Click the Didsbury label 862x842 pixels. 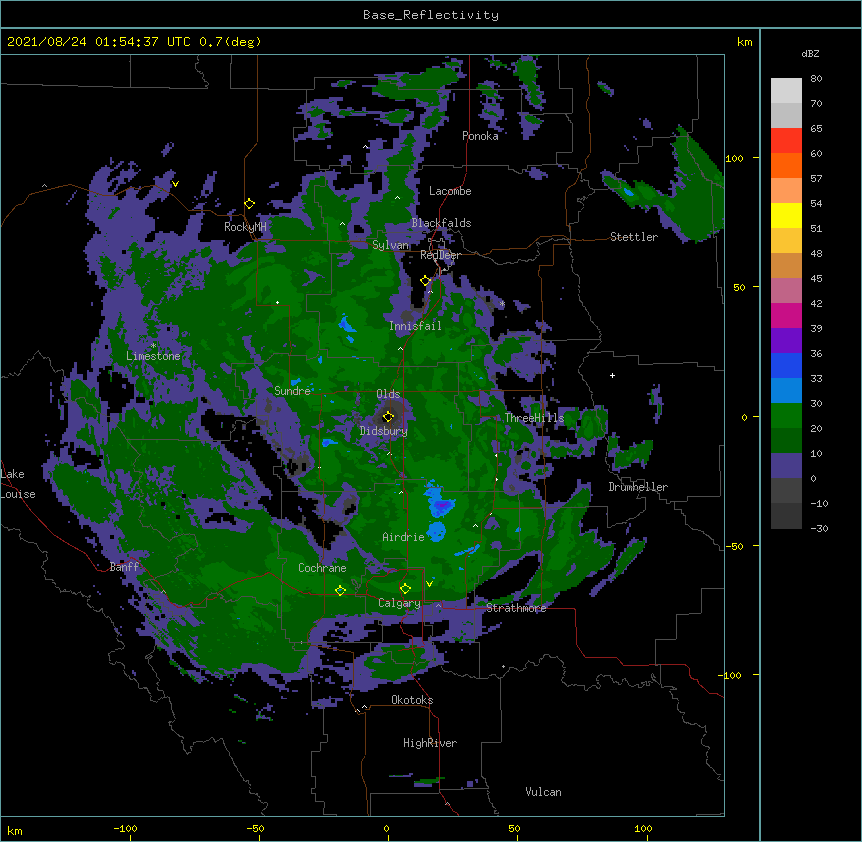point(384,431)
